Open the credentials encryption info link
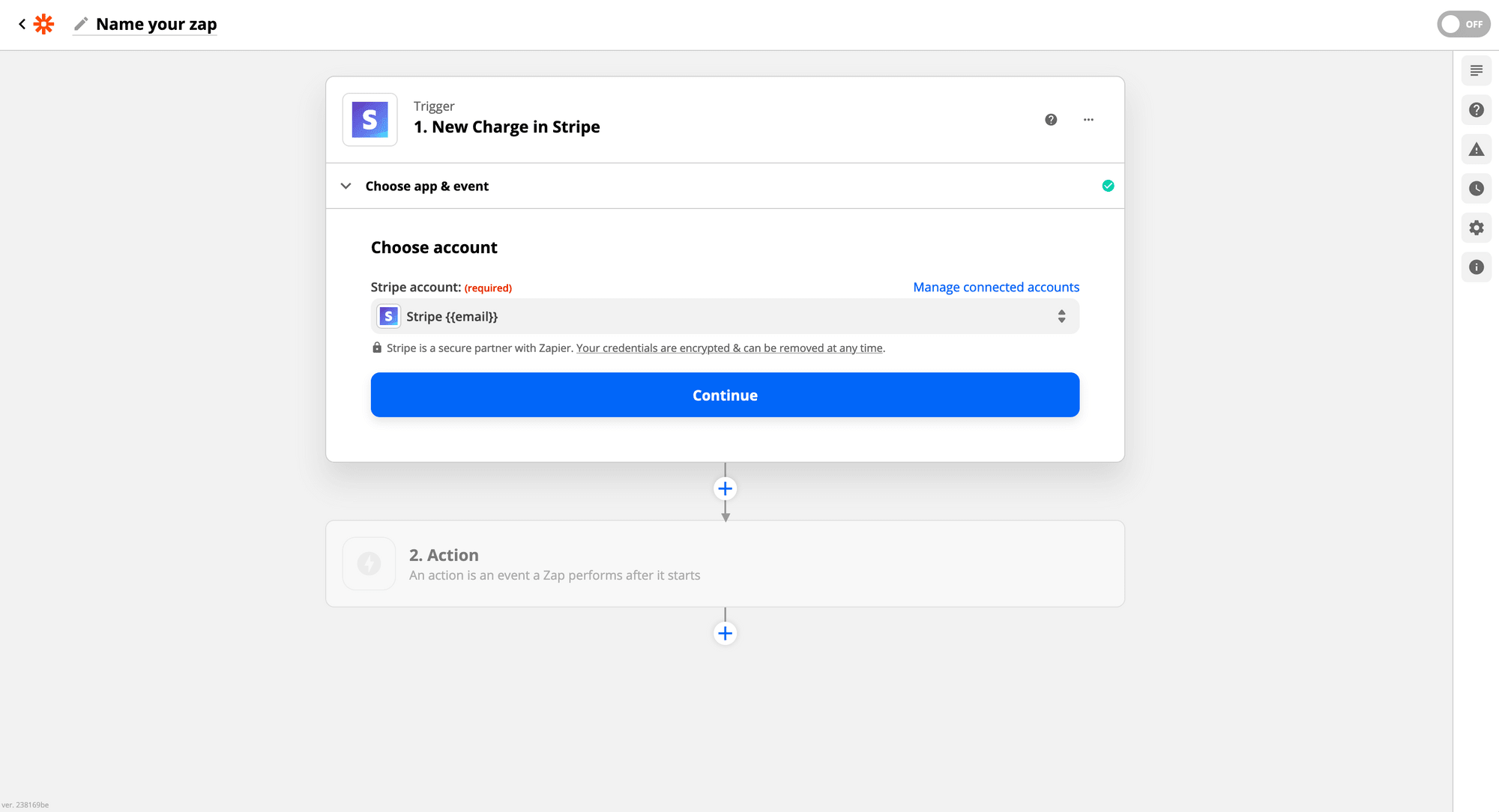Screen dimensions: 1499x812 coord(729,348)
